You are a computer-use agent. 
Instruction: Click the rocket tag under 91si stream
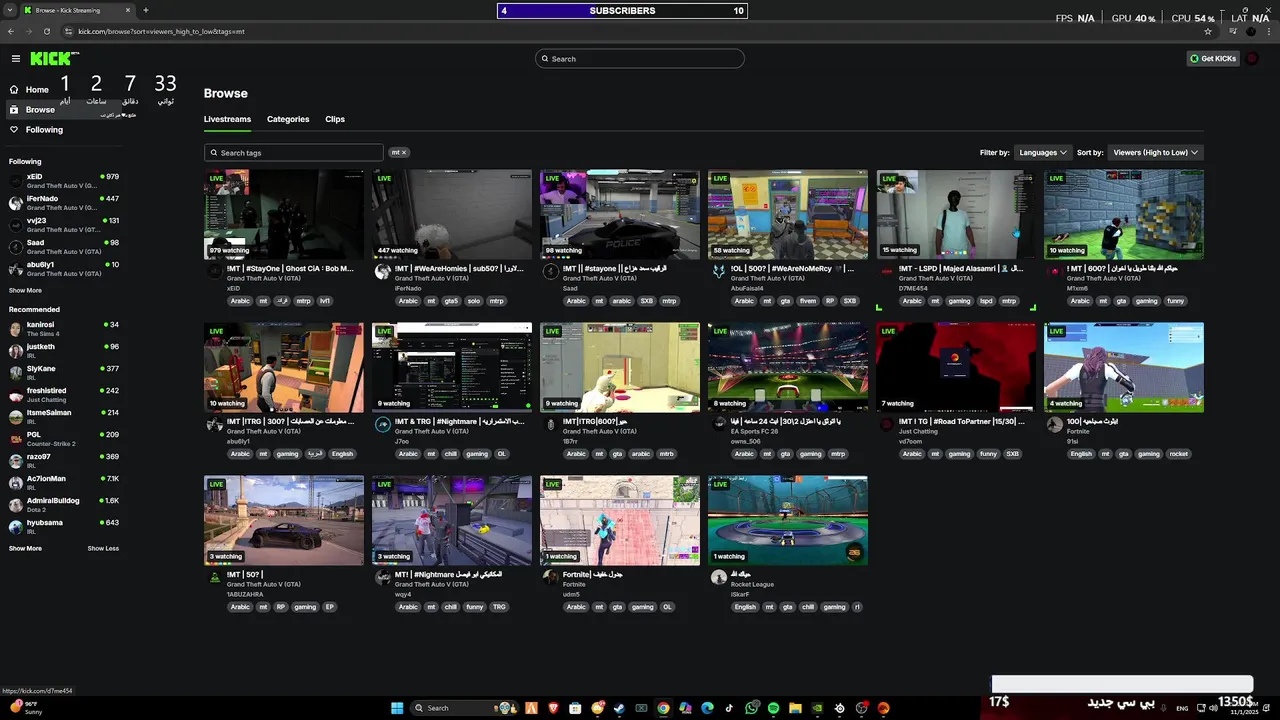tap(1179, 454)
